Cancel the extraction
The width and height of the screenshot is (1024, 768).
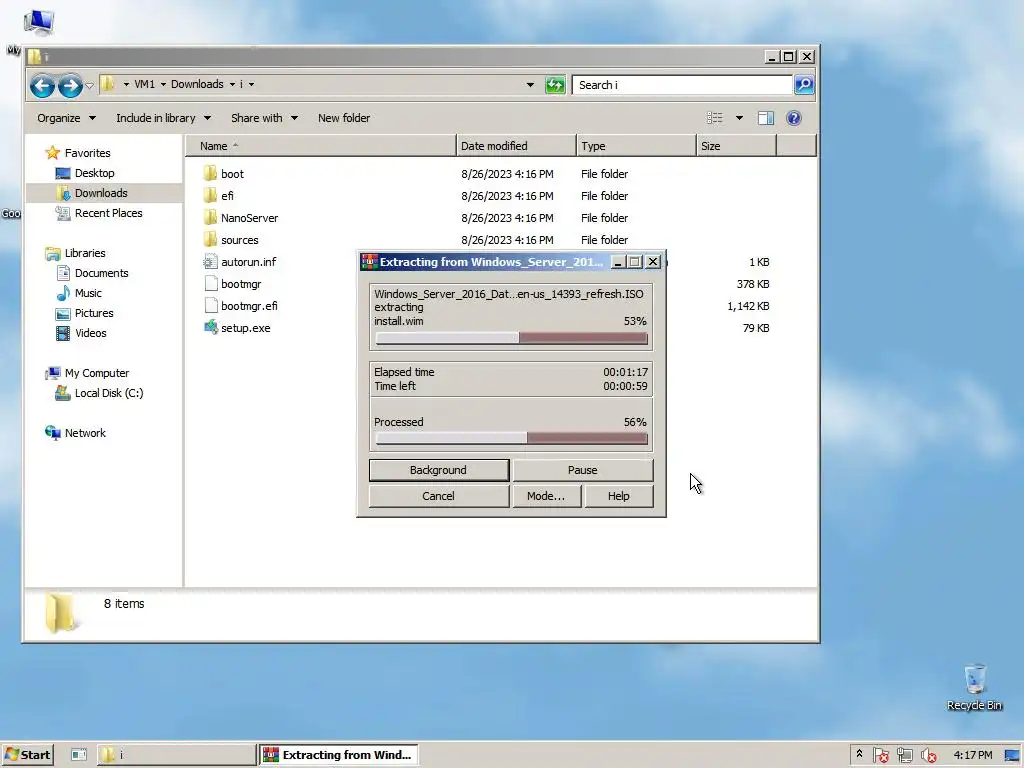(x=439, y=496)
